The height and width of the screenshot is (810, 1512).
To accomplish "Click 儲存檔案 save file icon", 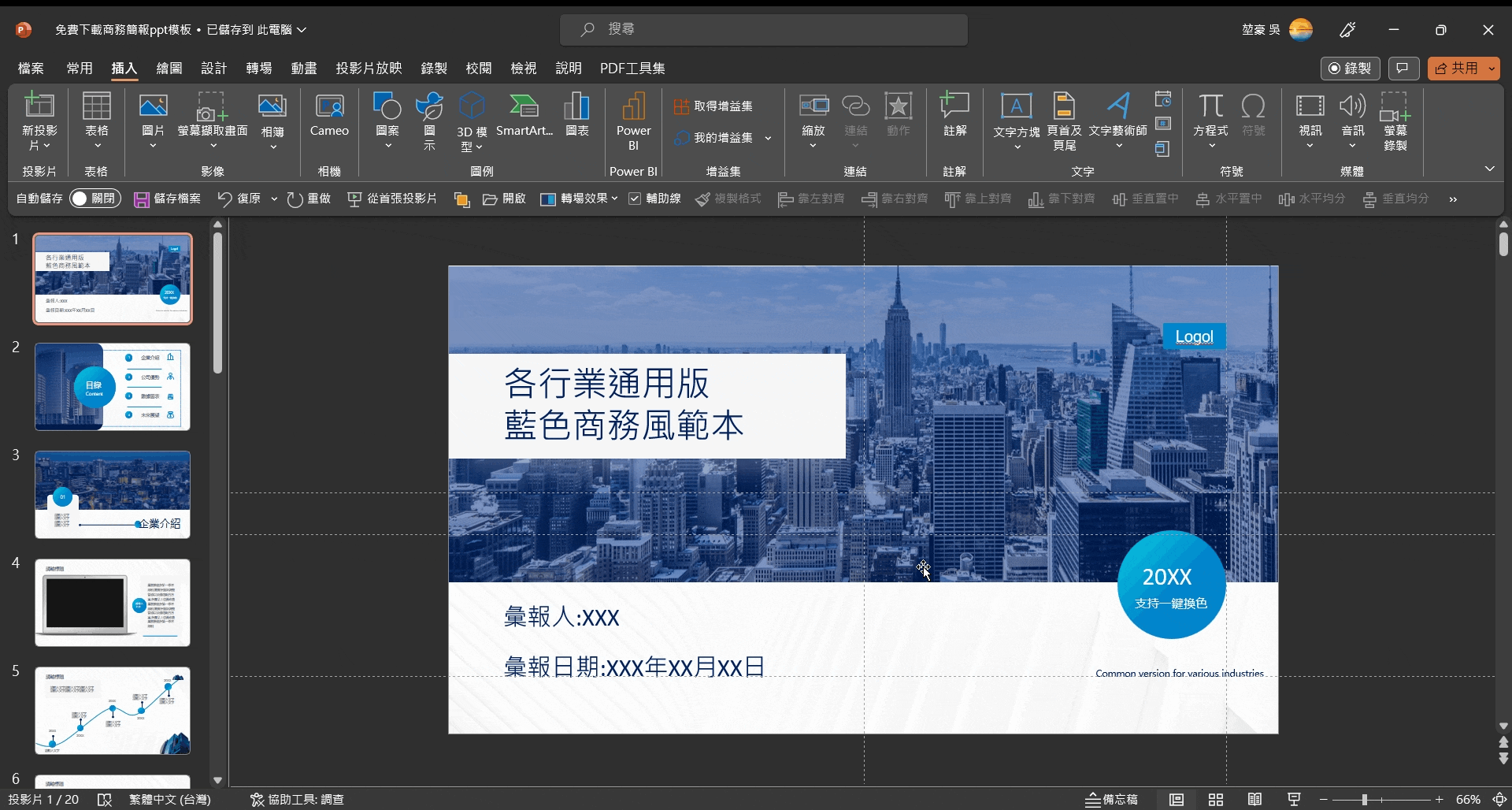I will point(142,199).
